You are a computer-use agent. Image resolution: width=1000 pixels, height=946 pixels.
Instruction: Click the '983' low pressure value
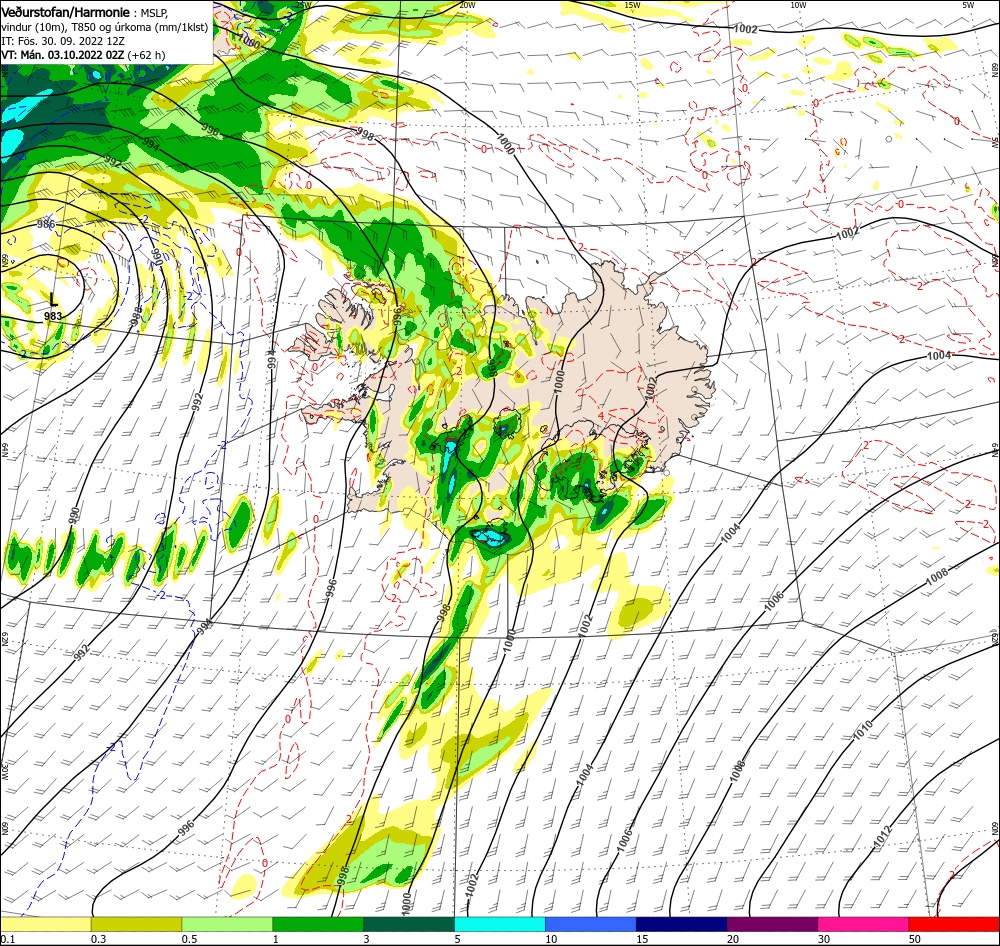[x=53, y=316]
